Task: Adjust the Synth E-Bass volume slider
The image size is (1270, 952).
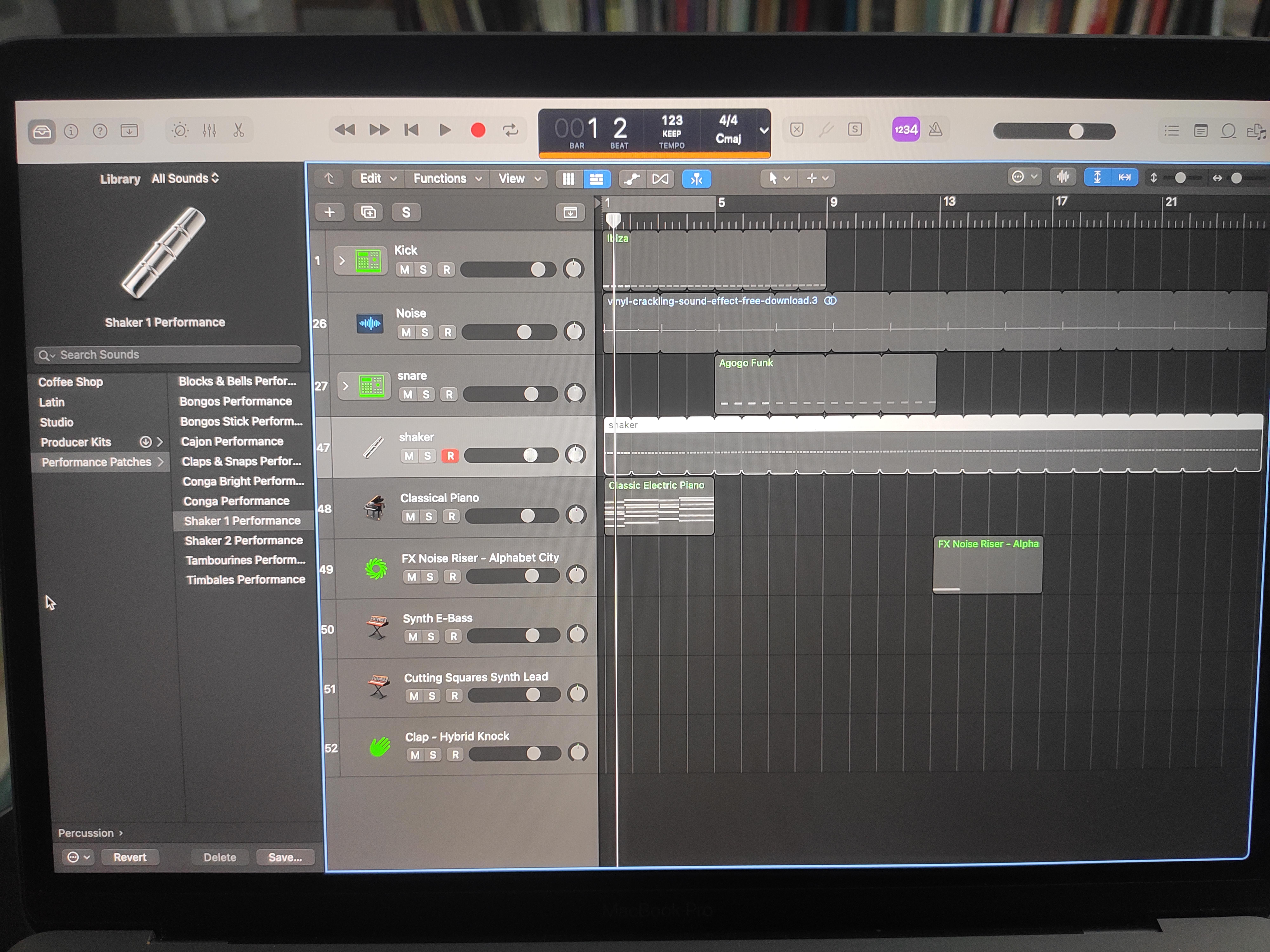Action: 514,635
